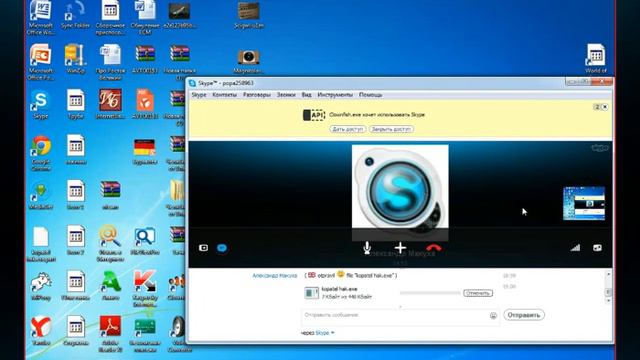
Task: Select the World of desktop icon at right
Action: [596, 58]
